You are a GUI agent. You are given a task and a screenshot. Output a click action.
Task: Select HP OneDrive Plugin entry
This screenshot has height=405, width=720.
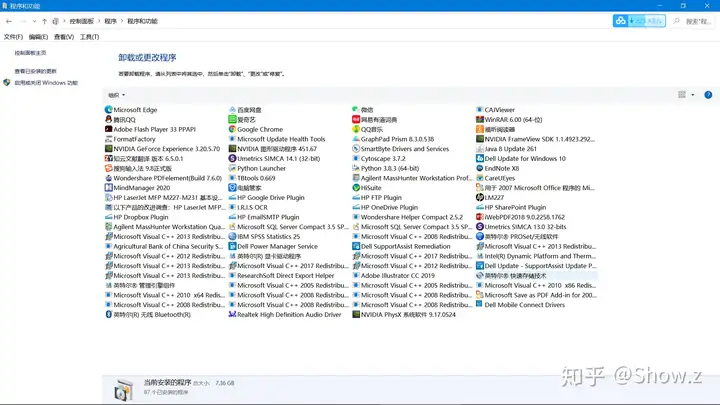point(385,208)
